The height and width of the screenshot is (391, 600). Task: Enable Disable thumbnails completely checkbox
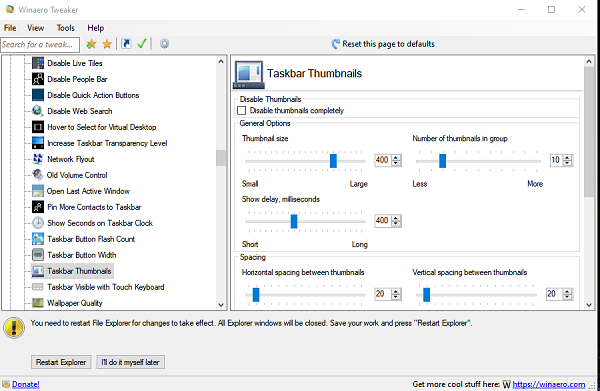241,111
